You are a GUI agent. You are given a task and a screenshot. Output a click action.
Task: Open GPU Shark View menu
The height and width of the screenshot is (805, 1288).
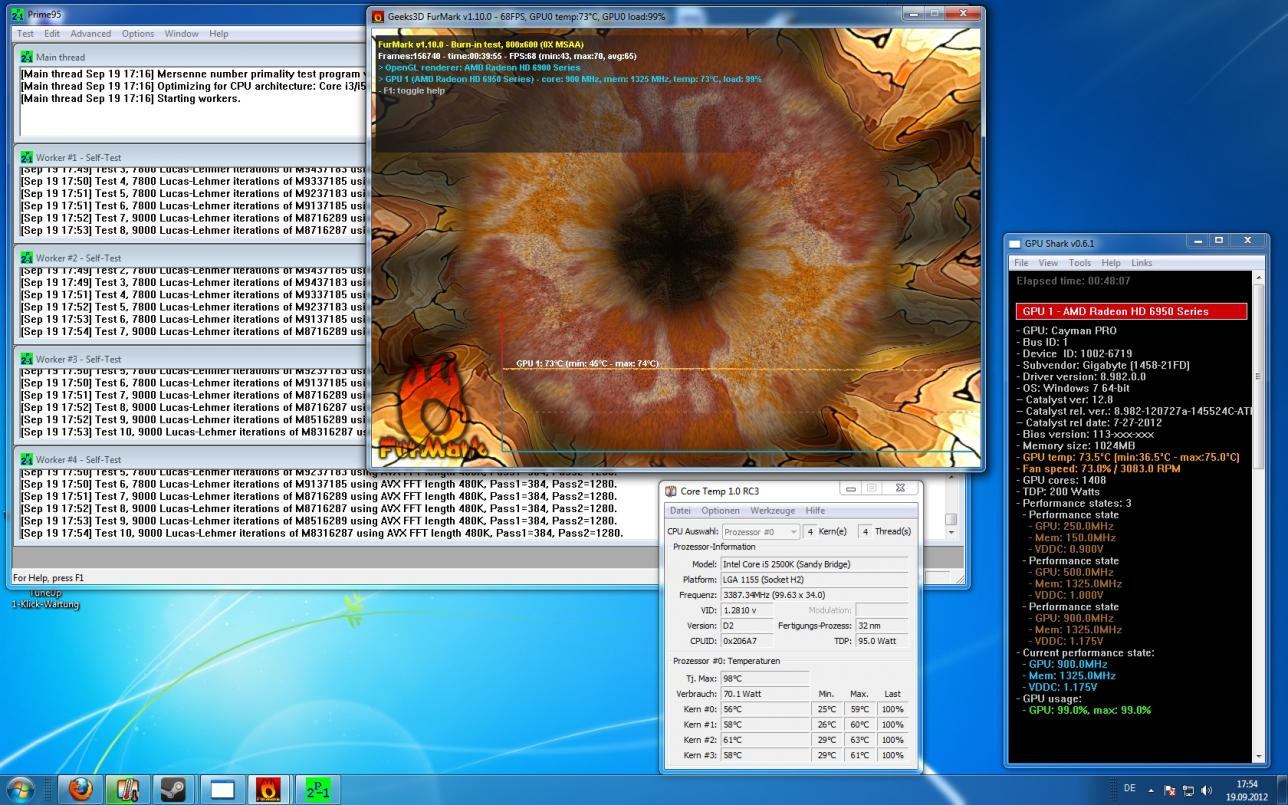pyautogui.click(x=1048, y=262)
